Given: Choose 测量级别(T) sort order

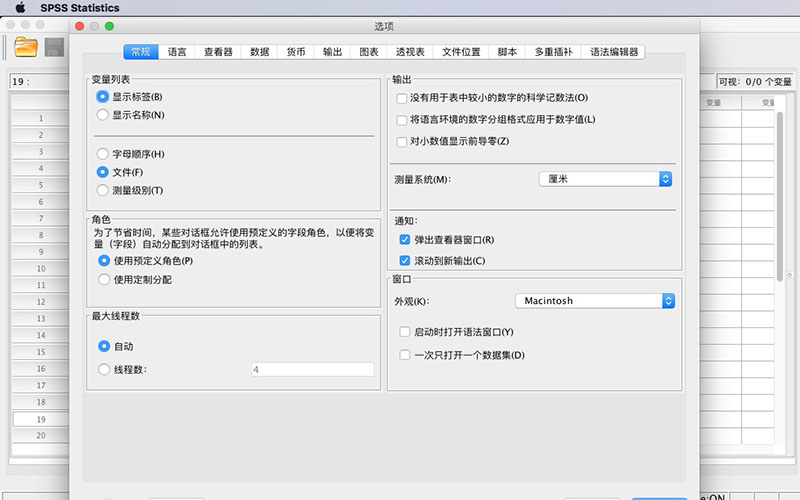Looking at the screenshot, I should 103,190.
